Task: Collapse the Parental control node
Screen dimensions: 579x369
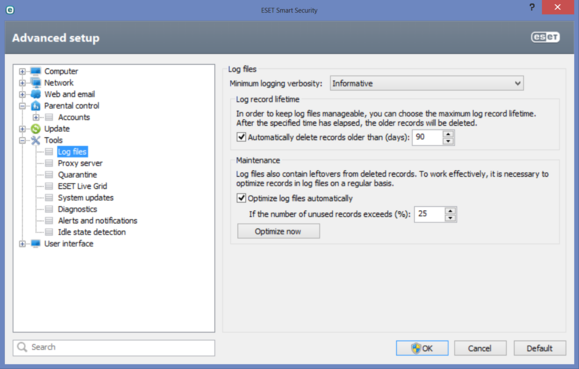Action: pos(22,106)
